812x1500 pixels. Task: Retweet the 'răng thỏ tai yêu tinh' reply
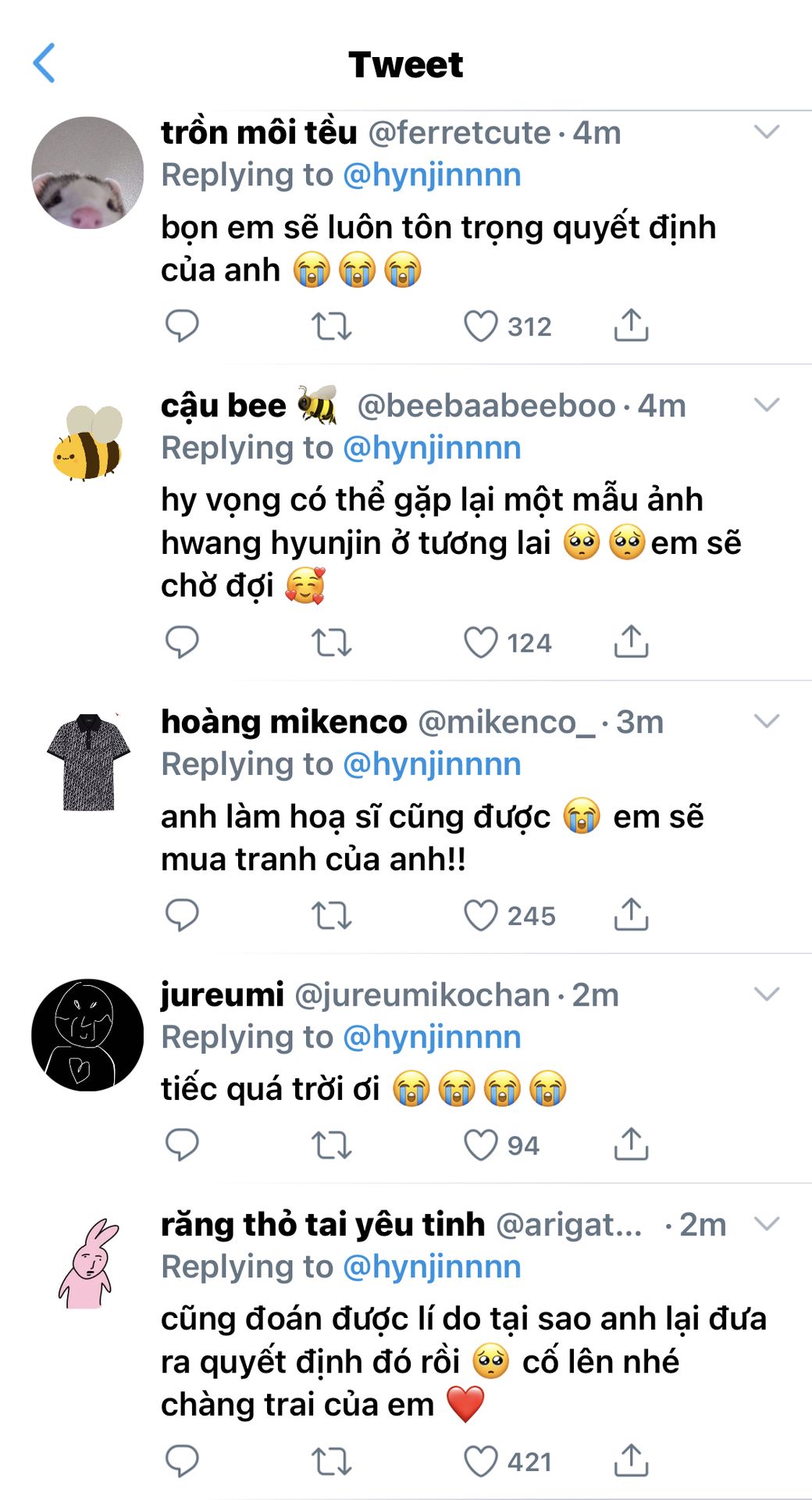(331, 1461)
